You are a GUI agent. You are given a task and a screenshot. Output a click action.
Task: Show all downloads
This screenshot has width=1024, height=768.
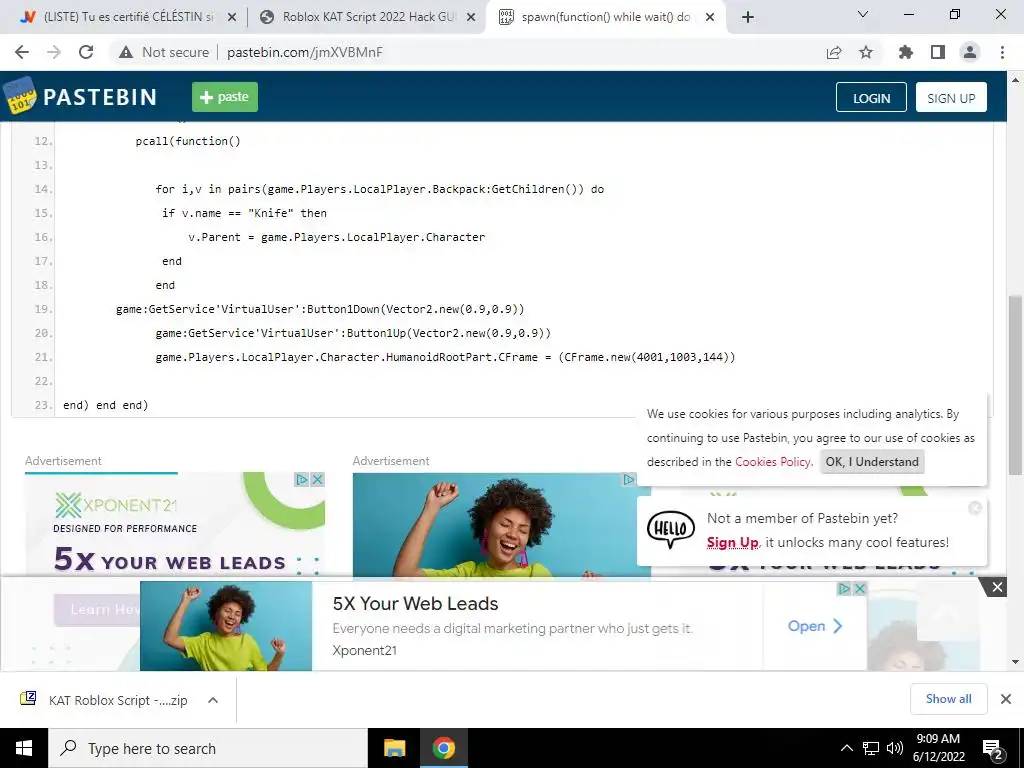tap(948, 699)
